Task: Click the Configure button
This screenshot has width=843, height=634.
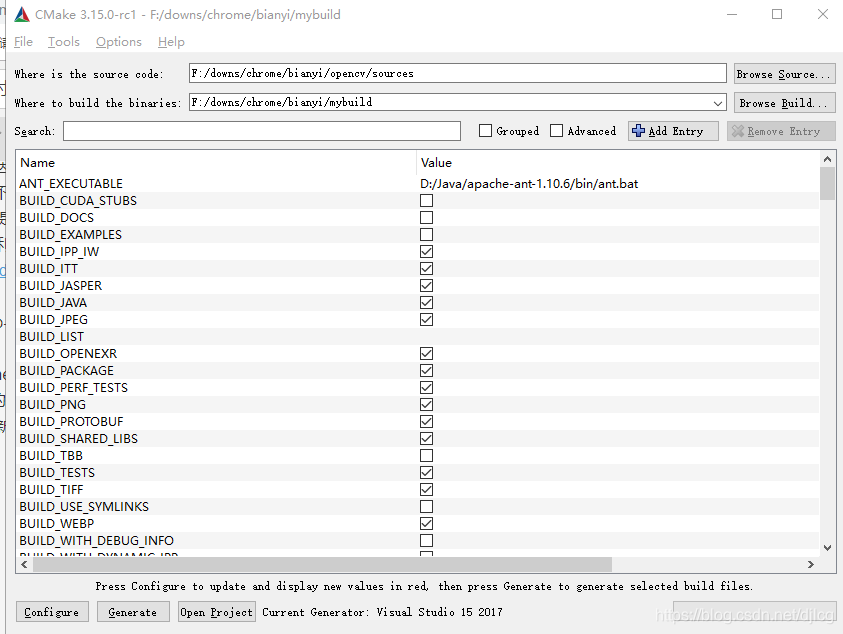Action: tap(52, 612)
